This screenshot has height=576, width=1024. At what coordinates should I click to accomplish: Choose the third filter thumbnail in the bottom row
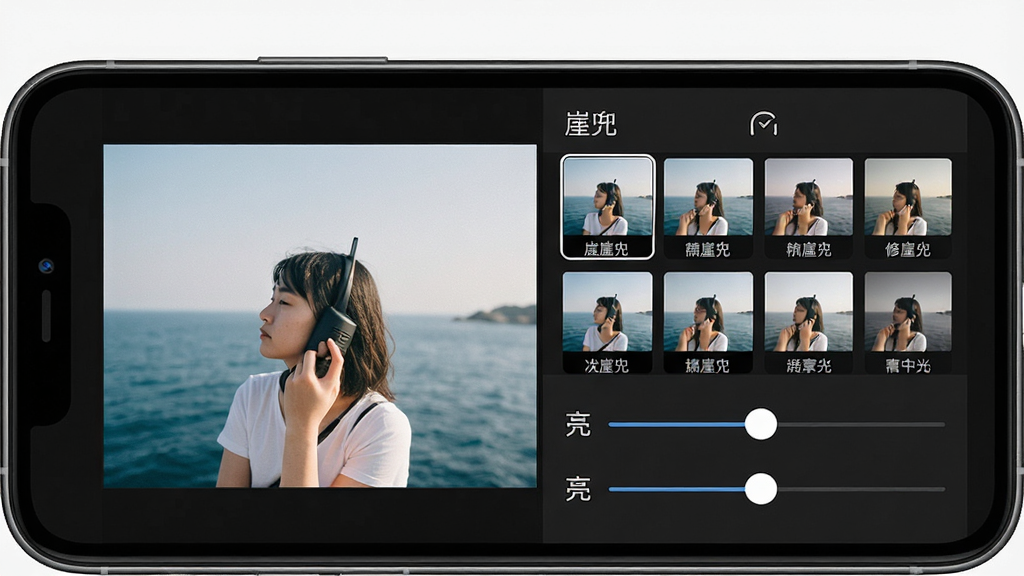(x=808, y=323)
